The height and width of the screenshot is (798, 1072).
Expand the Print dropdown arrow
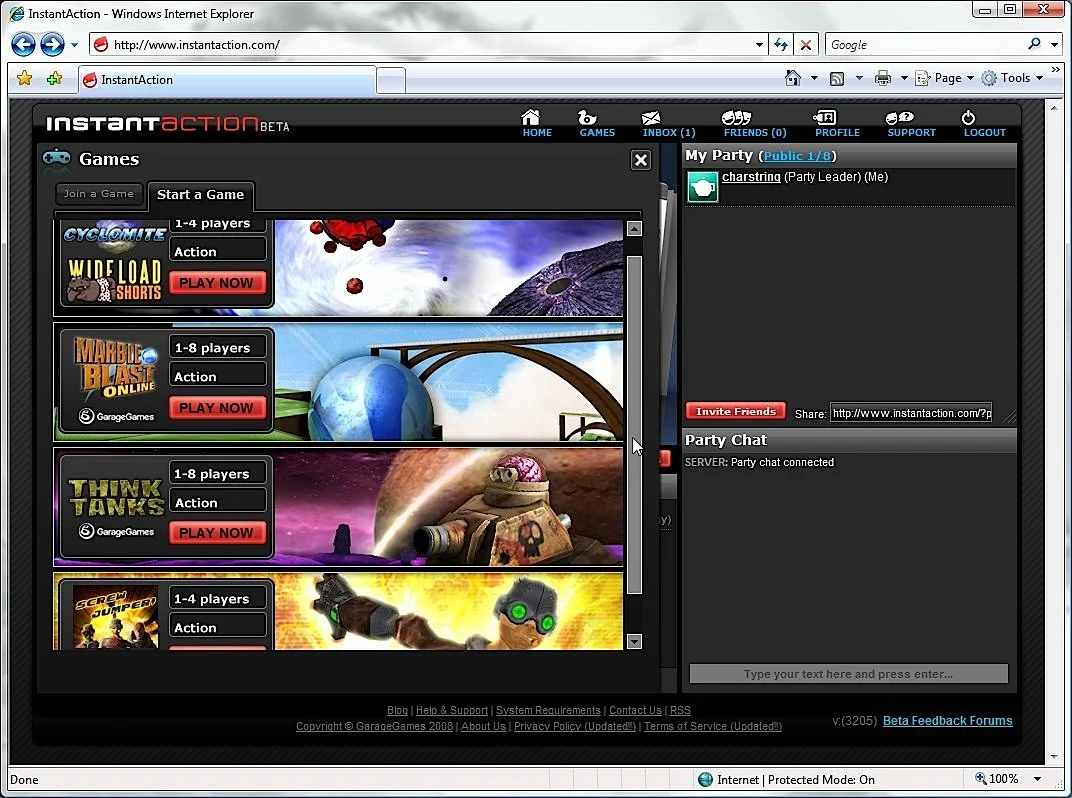pyautogui.click(x=903, y=78)
